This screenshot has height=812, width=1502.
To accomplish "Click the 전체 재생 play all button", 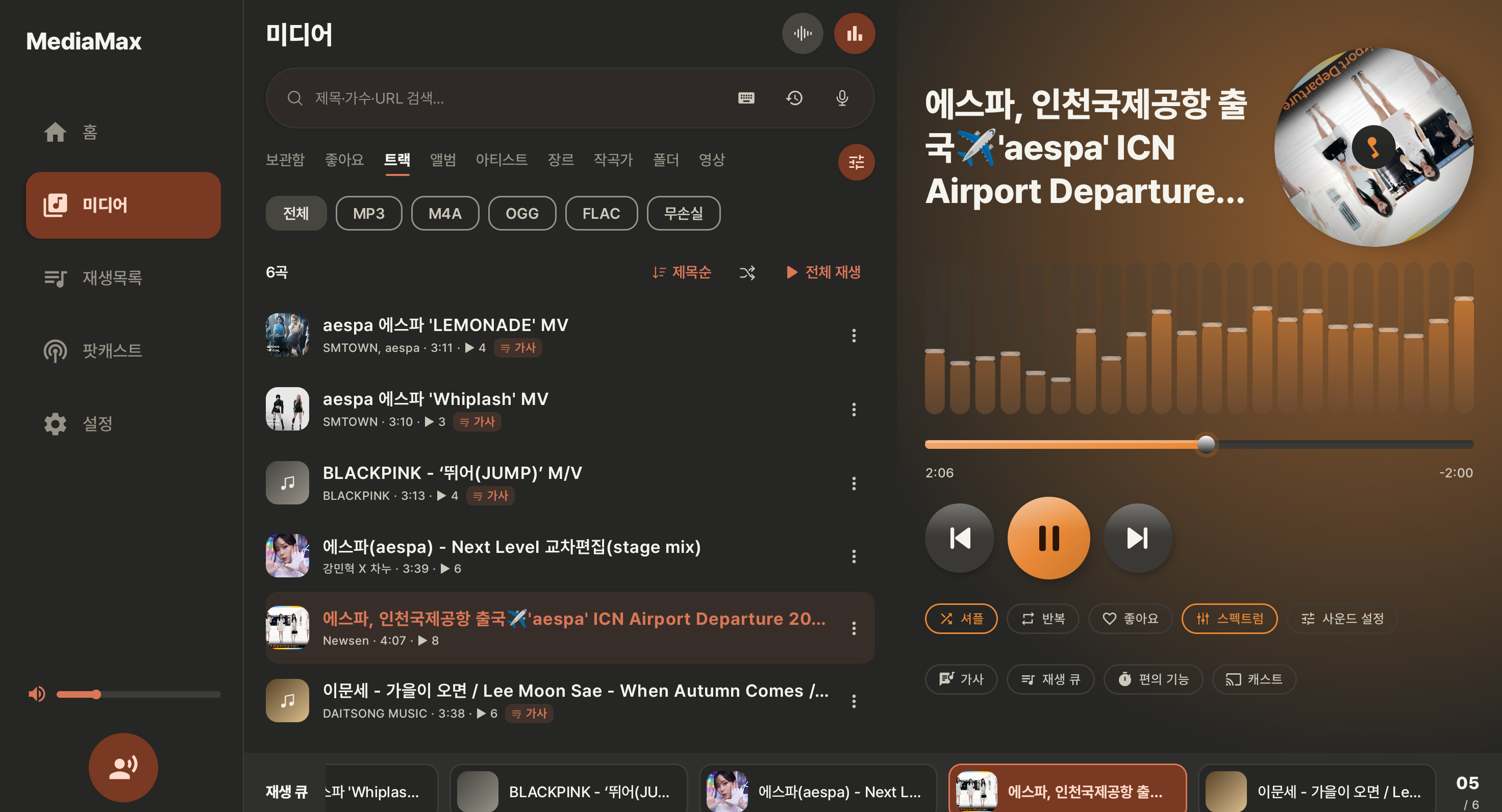I will pyautogui.click(x=823, y=272).
